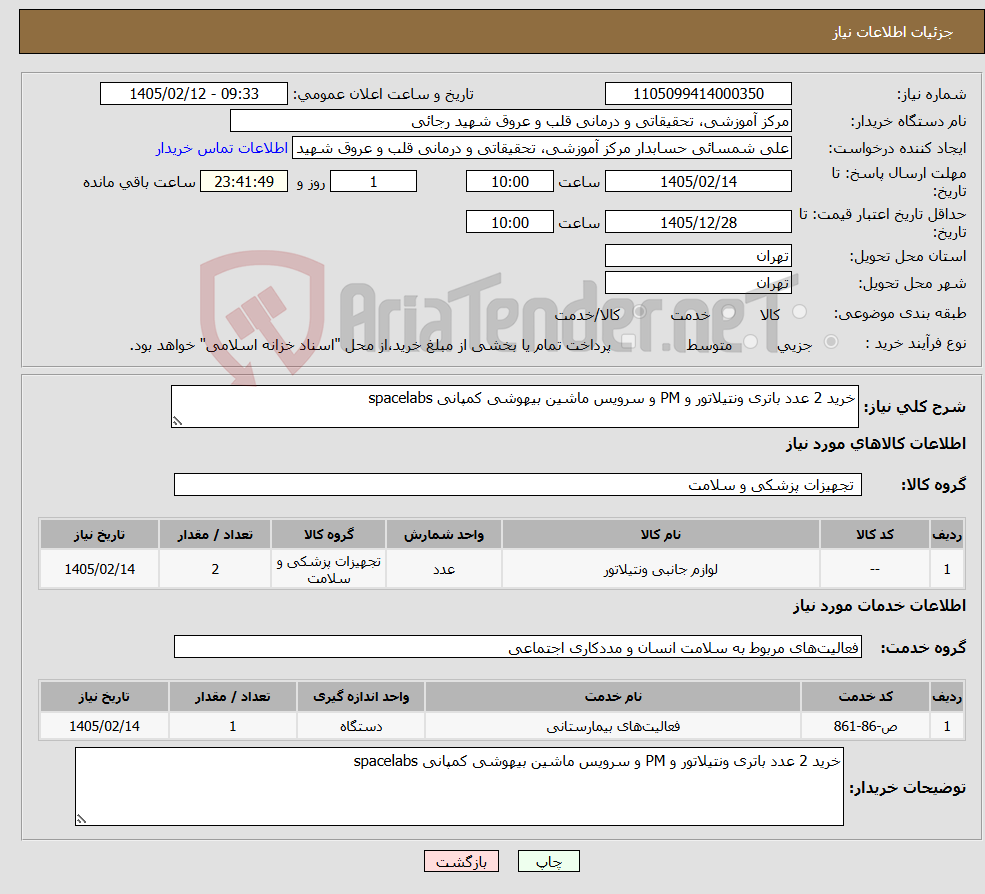Click the remaining time 23:41:49 field
Screen dimensions: 985x894
pyautogui.click(x=244, y=182)
